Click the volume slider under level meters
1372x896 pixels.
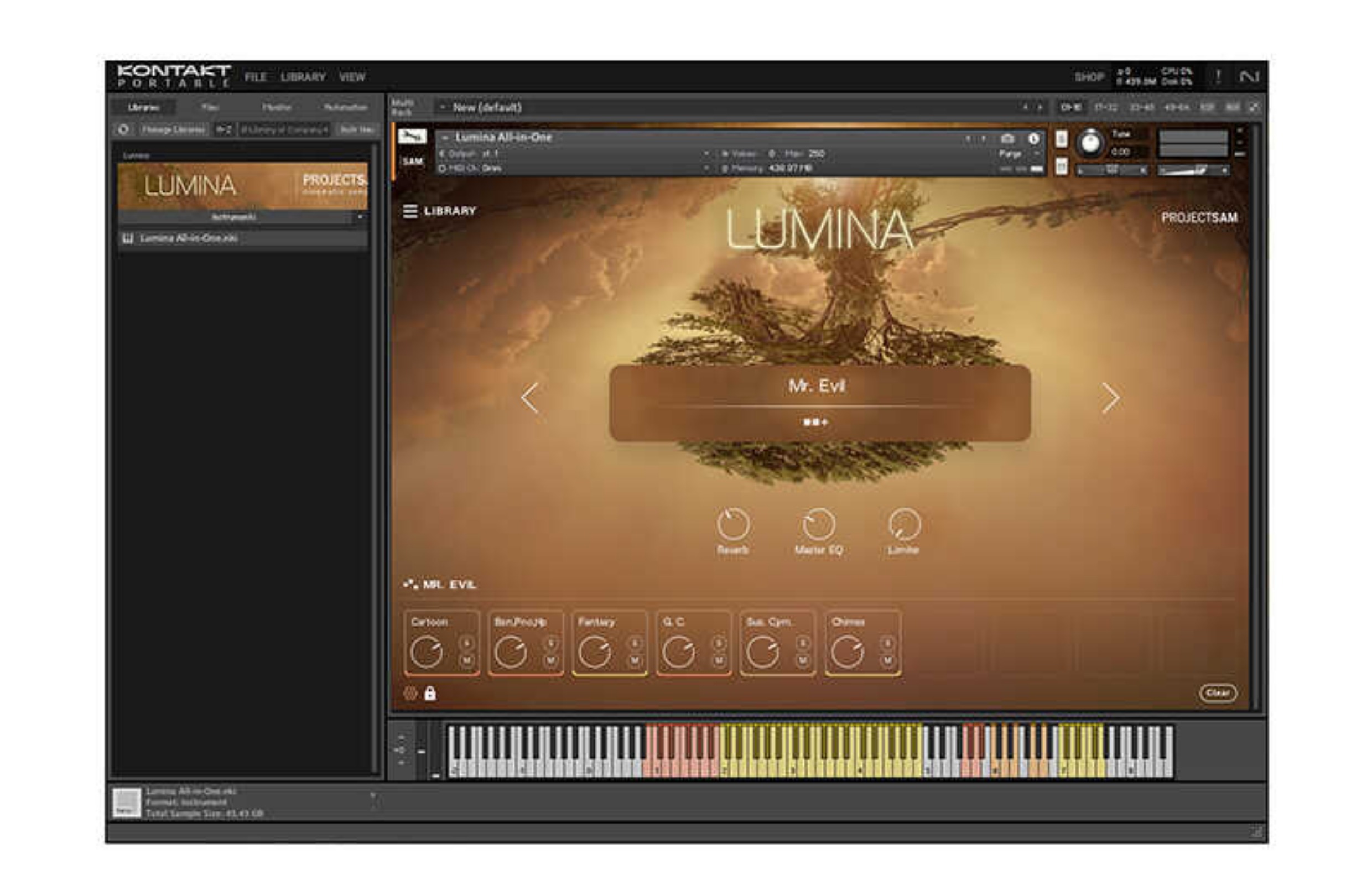1193,170
